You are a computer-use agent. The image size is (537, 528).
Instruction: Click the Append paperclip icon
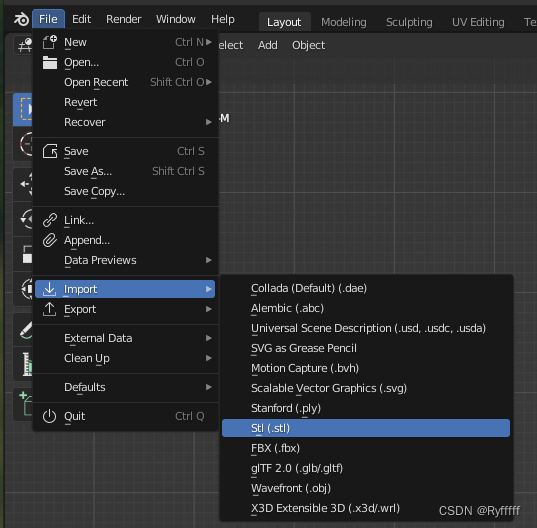[50, 240]
